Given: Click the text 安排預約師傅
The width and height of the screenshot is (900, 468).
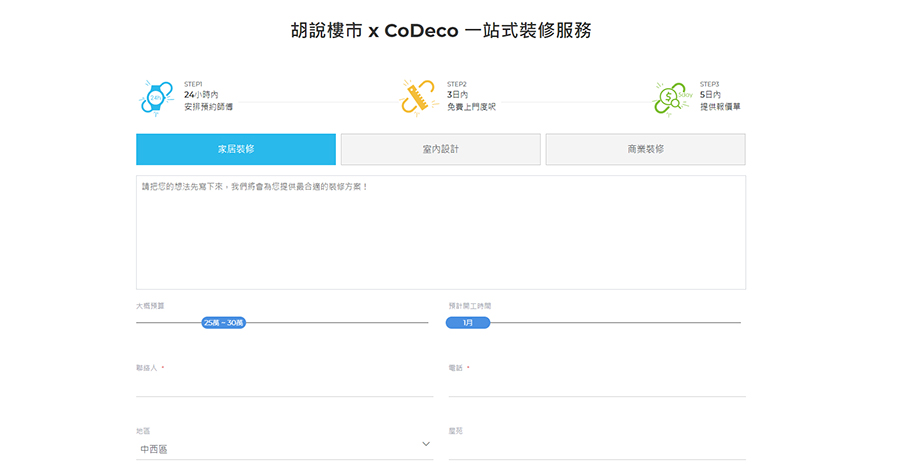Looking at the screenshot, I should [x=208, y=107].
